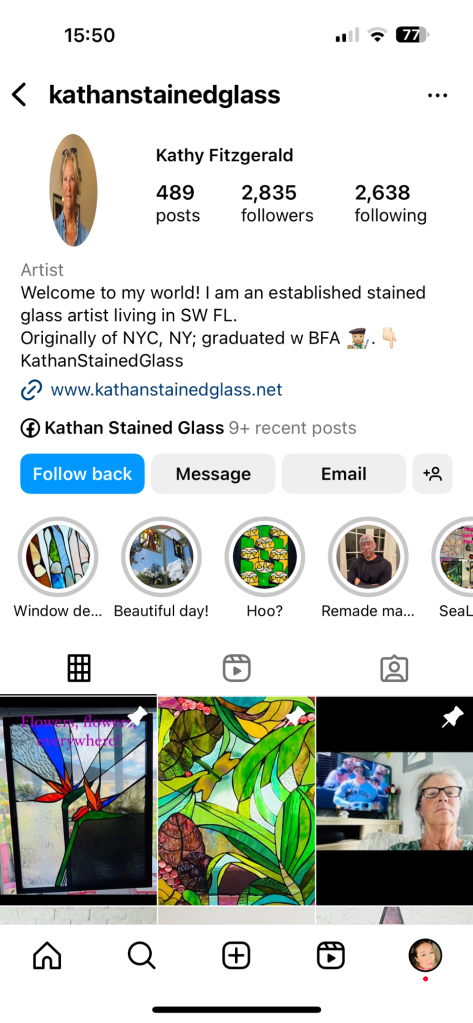473x1023 pixels.
Task: View Kathy Fitzgerald's profile picture
Action: [x=73, y=190]
